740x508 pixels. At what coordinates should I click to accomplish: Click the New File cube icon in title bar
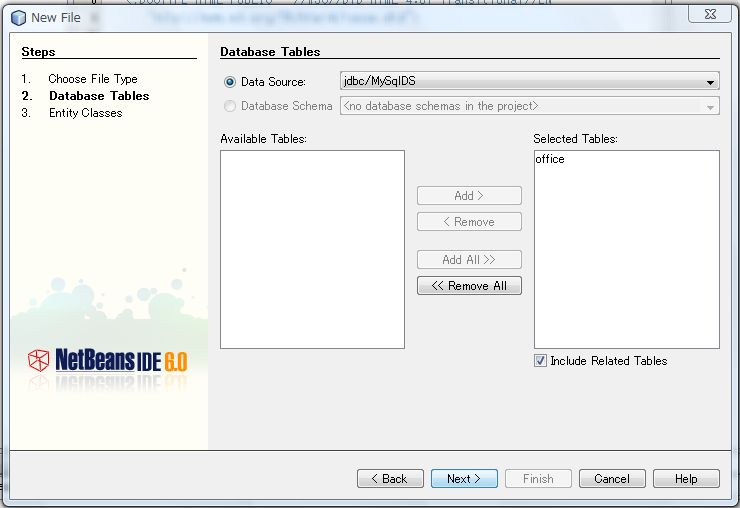tap(18, 17)
